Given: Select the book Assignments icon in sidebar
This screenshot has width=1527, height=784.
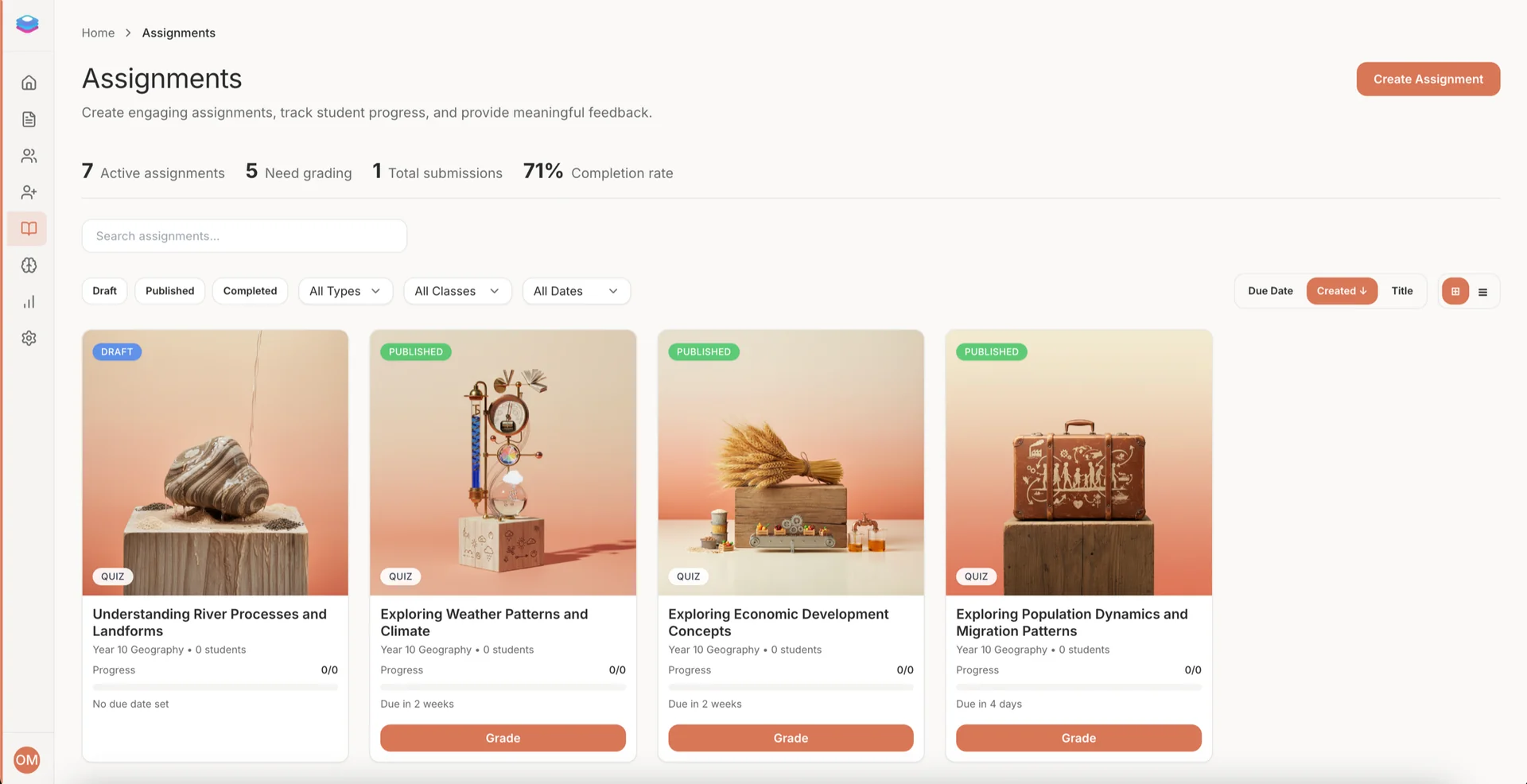Looking at the screenshot, I should click(x=29, y=228).
